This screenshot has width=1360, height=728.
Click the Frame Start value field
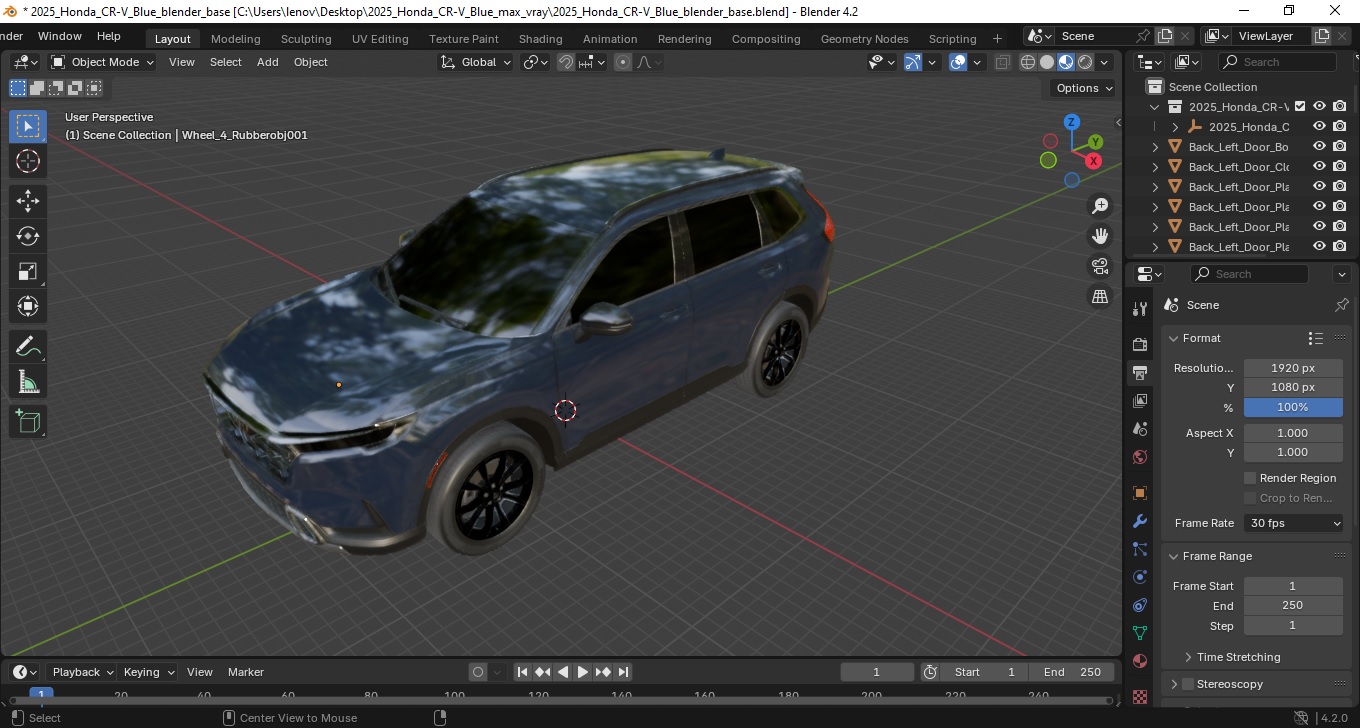(x=1293, y=586)
